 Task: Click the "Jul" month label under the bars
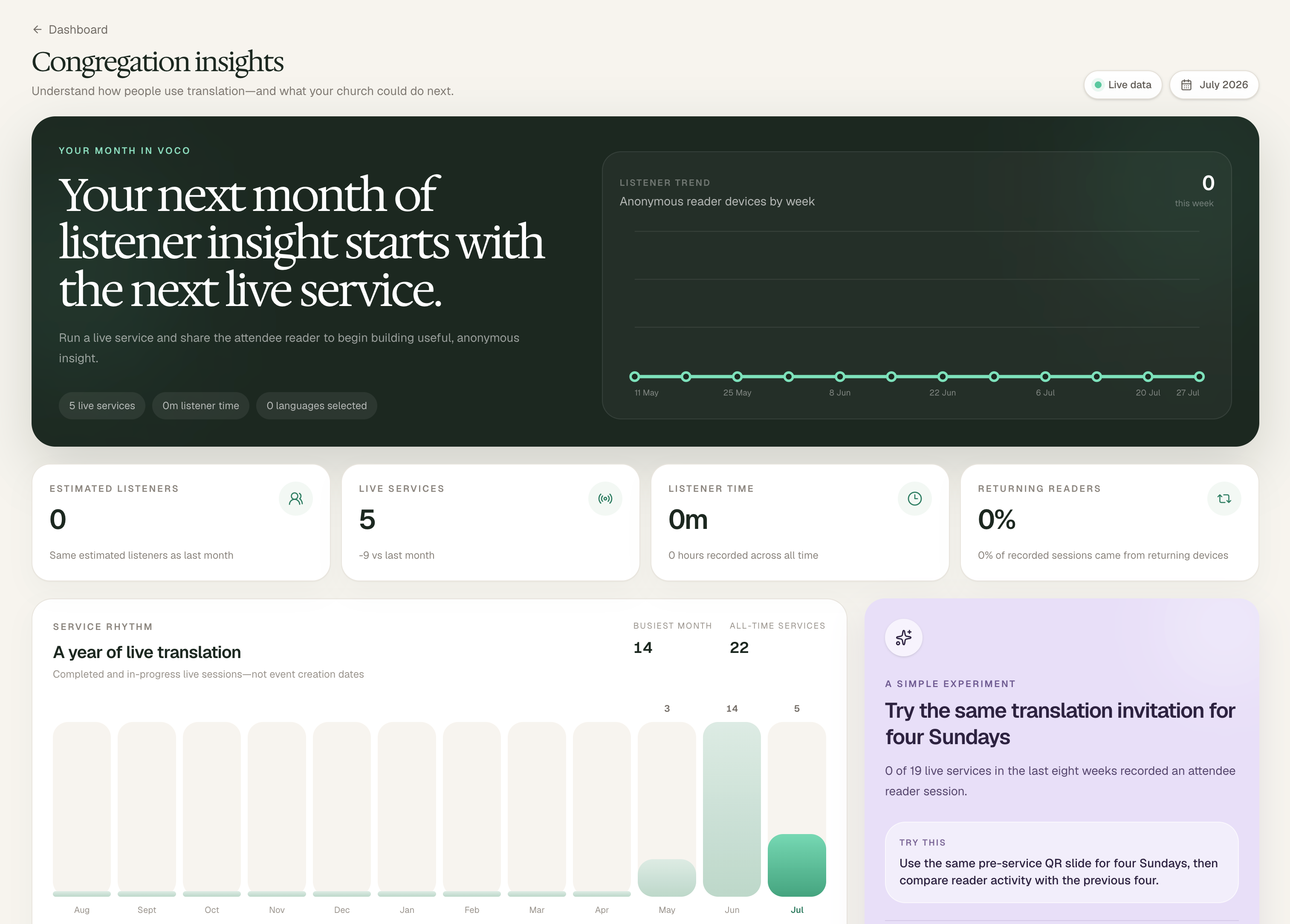point(797,910)
